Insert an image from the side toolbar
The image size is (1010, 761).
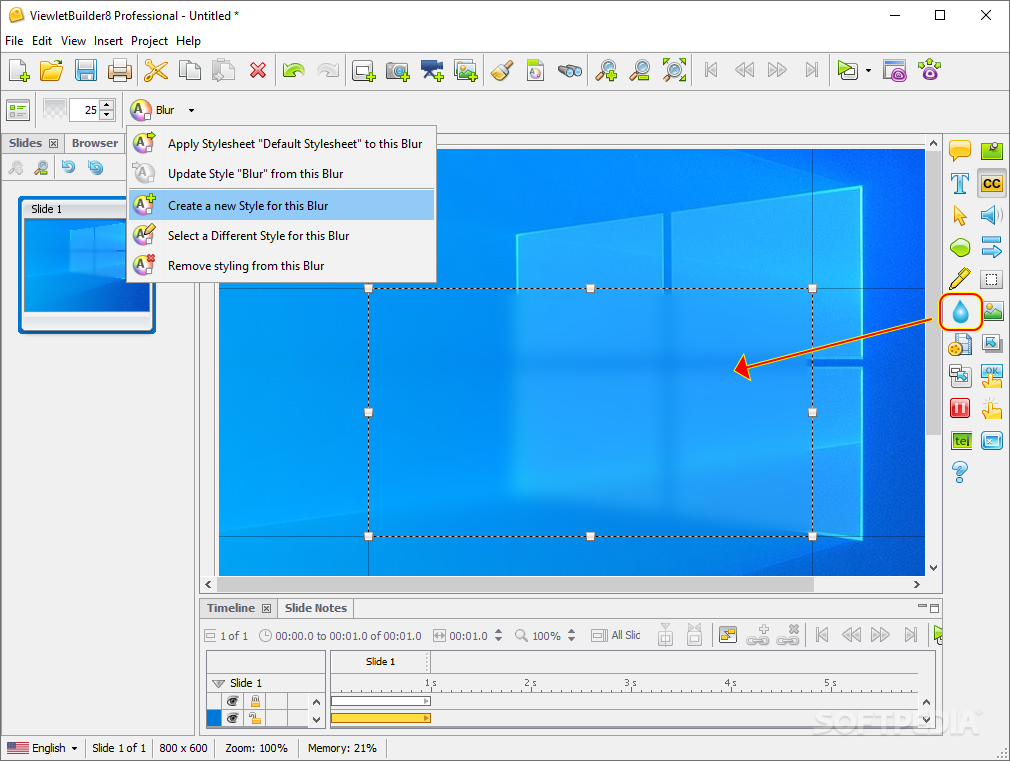pyautogui.click(x=993, y=312)
